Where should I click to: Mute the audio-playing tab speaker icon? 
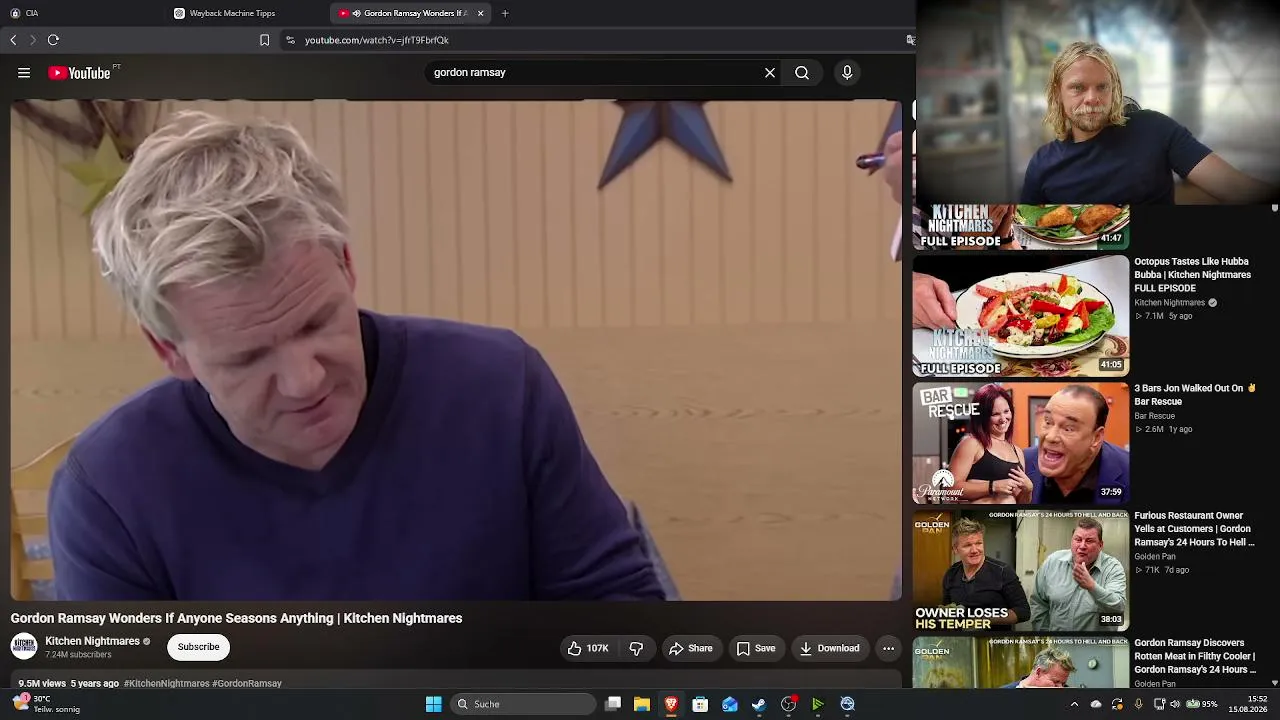tap(356, 13)
